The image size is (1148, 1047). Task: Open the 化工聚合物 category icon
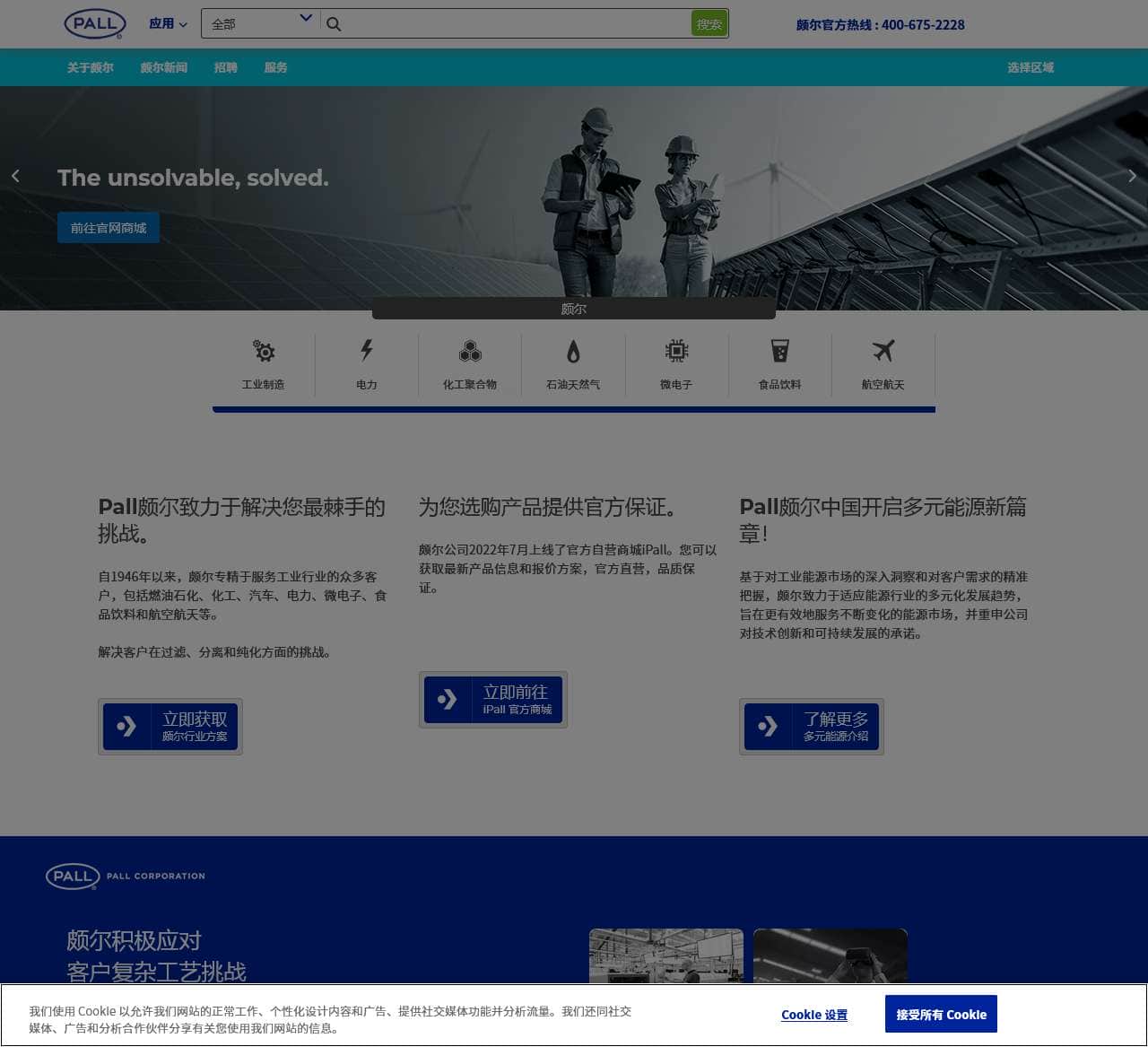coord(470,351)
